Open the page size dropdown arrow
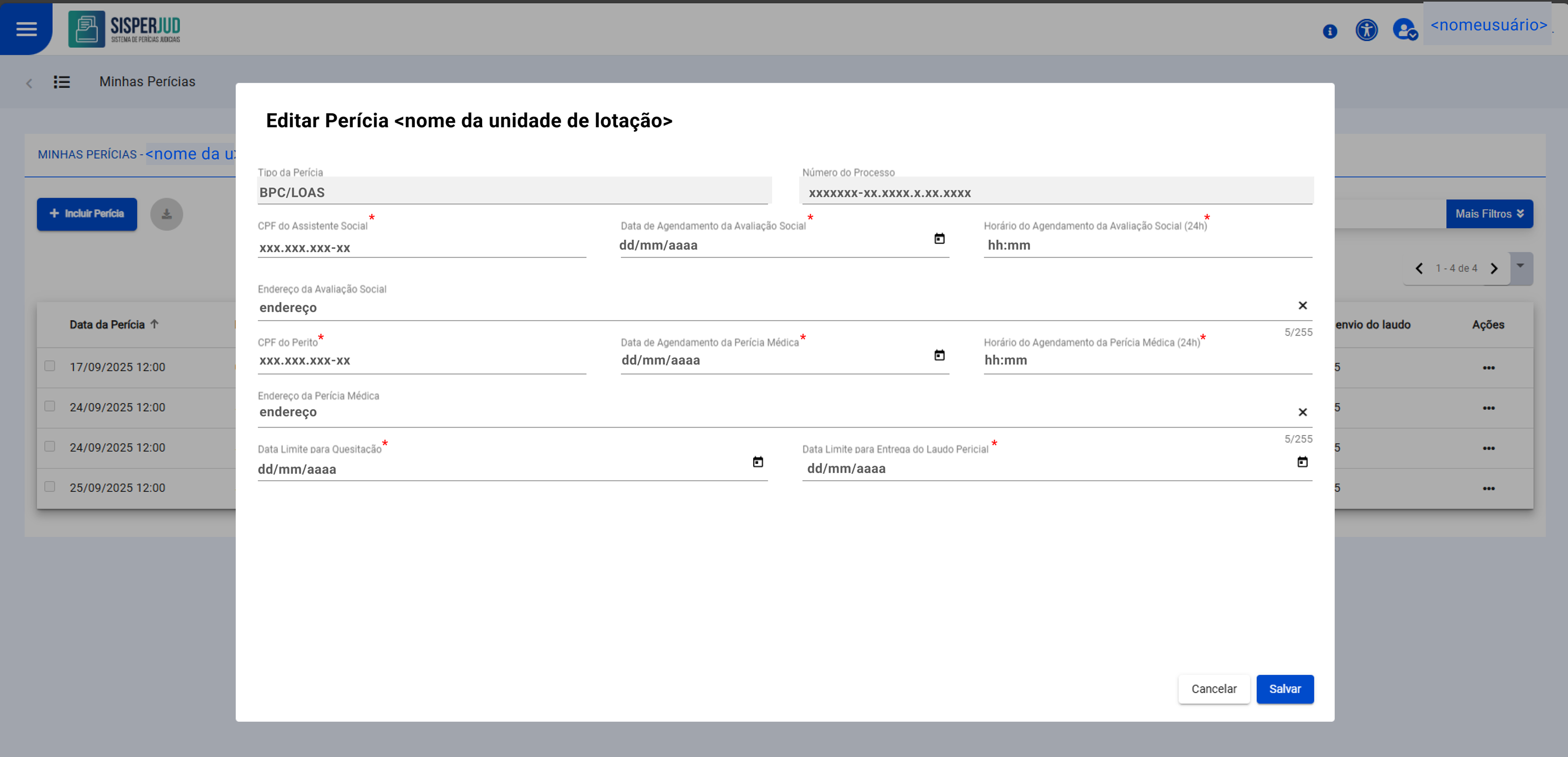 coord(1520,266)
